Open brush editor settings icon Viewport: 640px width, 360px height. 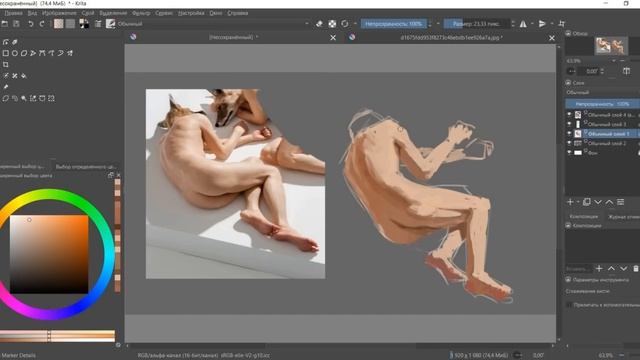[x=98, y=24]
